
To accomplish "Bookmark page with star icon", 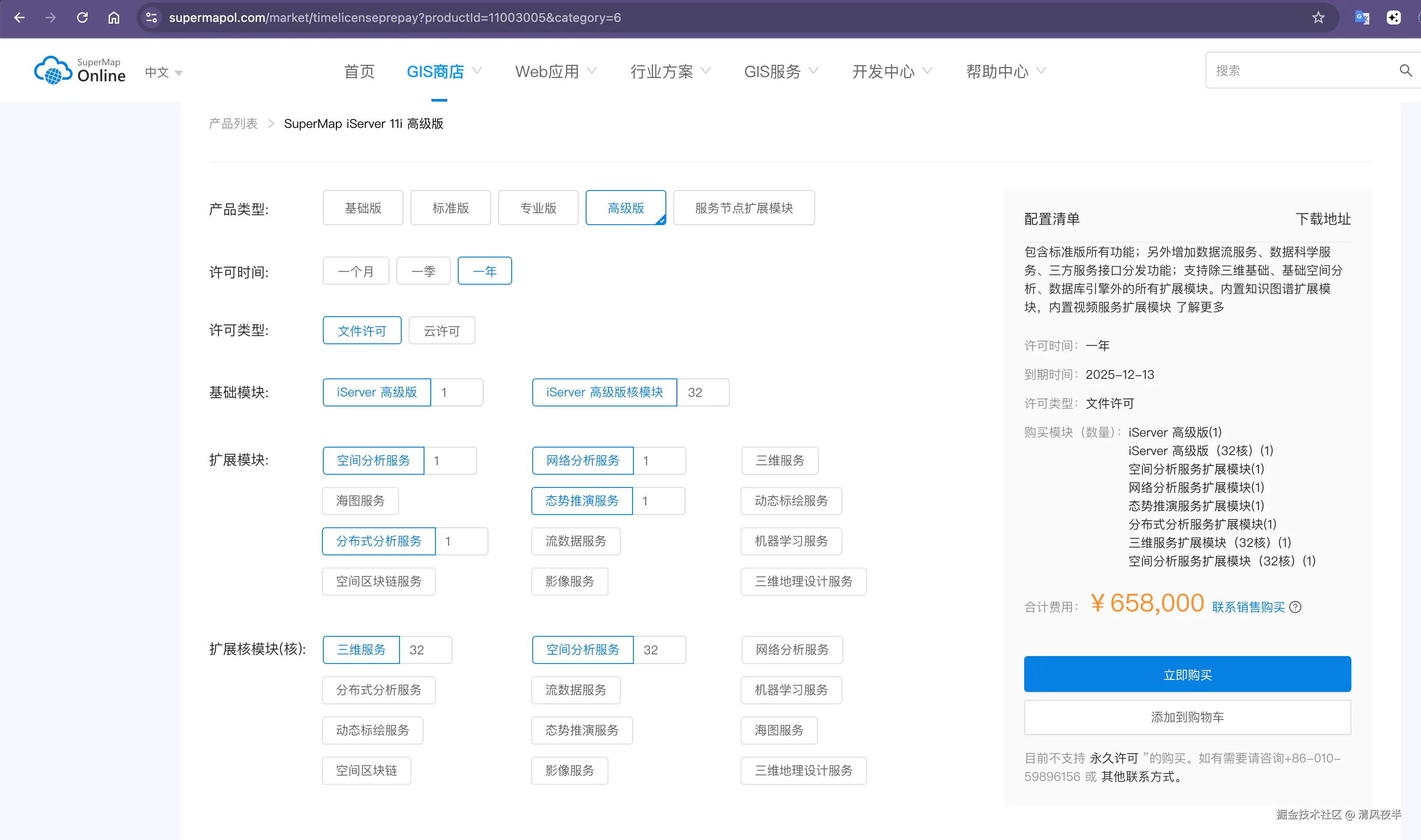I will click(x=1318, y=18).
